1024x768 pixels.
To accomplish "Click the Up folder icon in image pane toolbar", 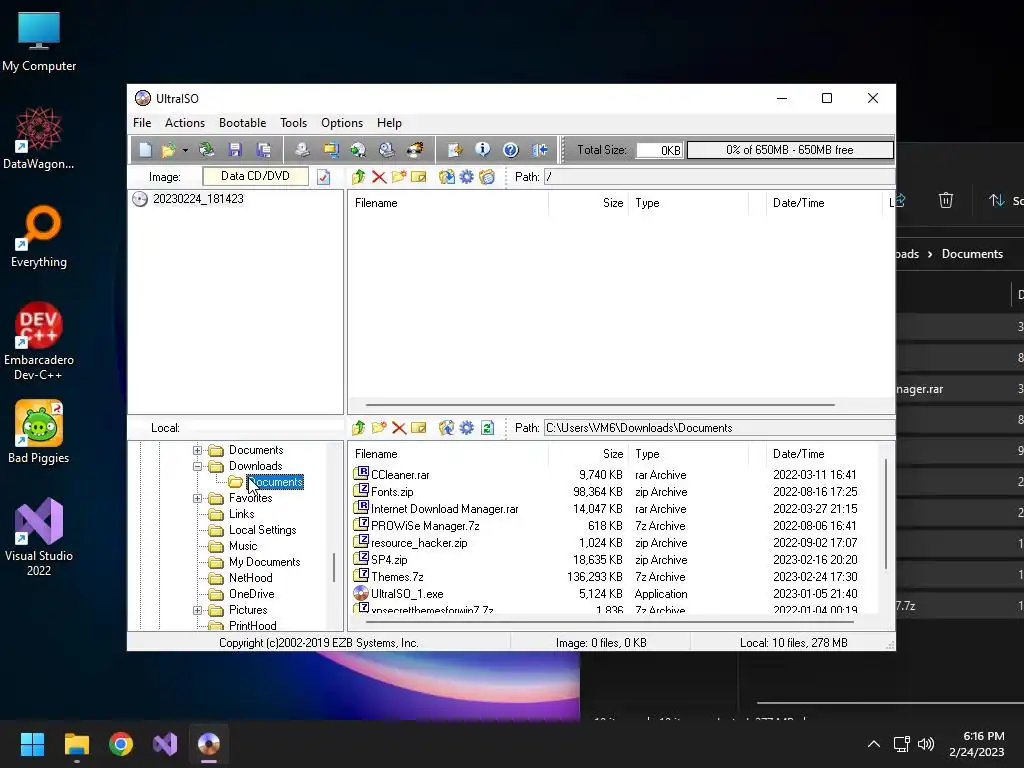I will pos(359,177).
